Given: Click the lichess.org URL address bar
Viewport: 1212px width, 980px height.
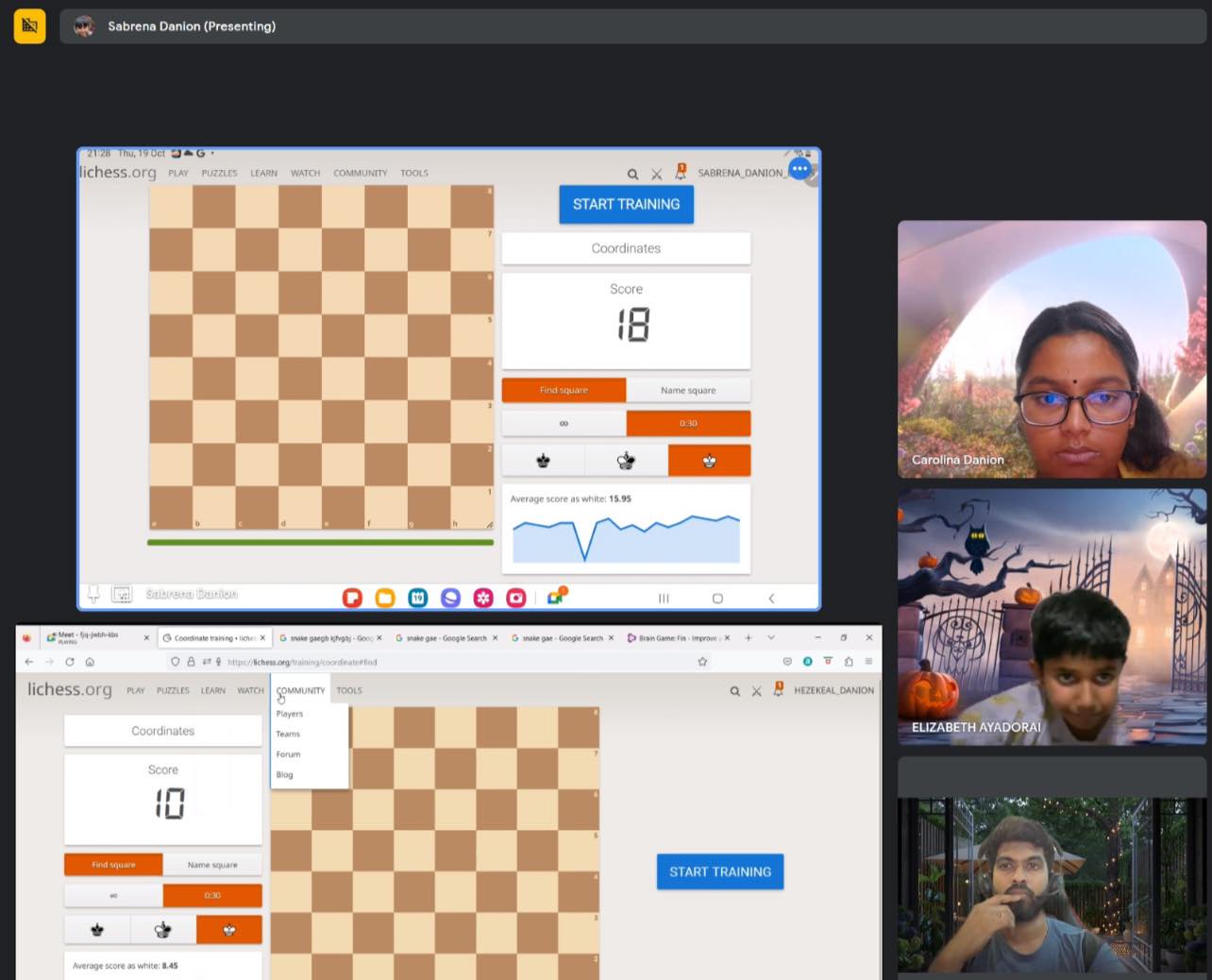Looking at the screenshot, I should tap(439, 662).
